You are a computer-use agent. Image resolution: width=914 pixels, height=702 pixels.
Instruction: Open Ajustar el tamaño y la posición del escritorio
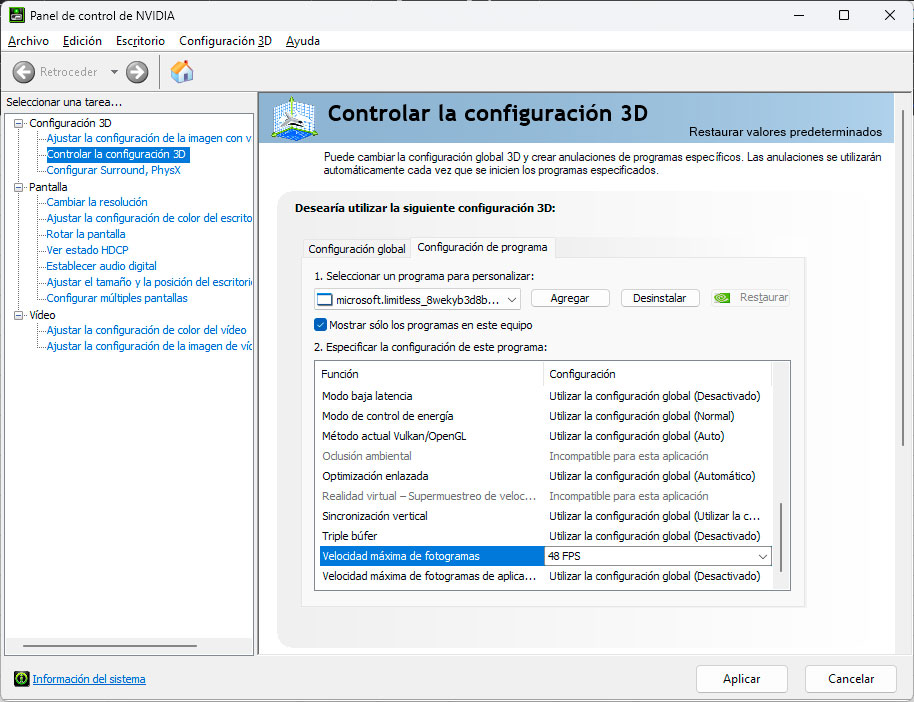click(149, 282)
